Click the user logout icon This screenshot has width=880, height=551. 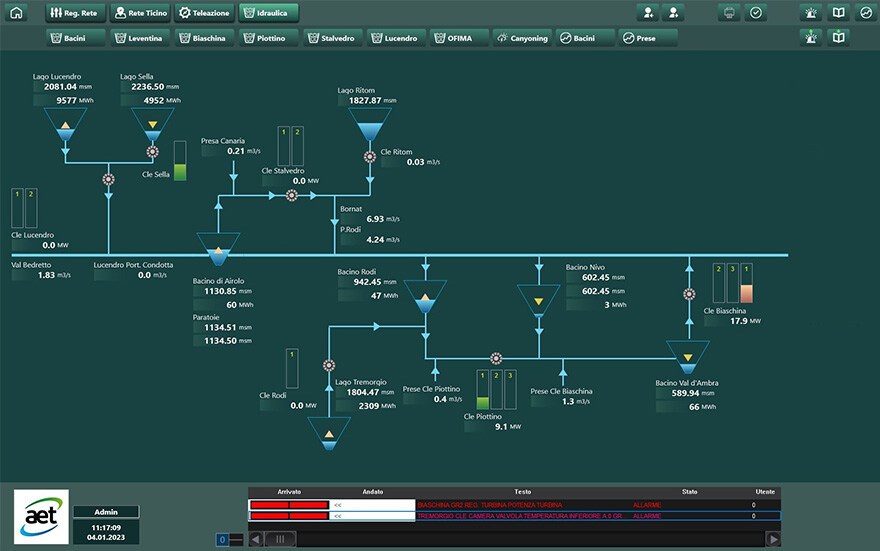pyautogui.click(x=673, y=13)
